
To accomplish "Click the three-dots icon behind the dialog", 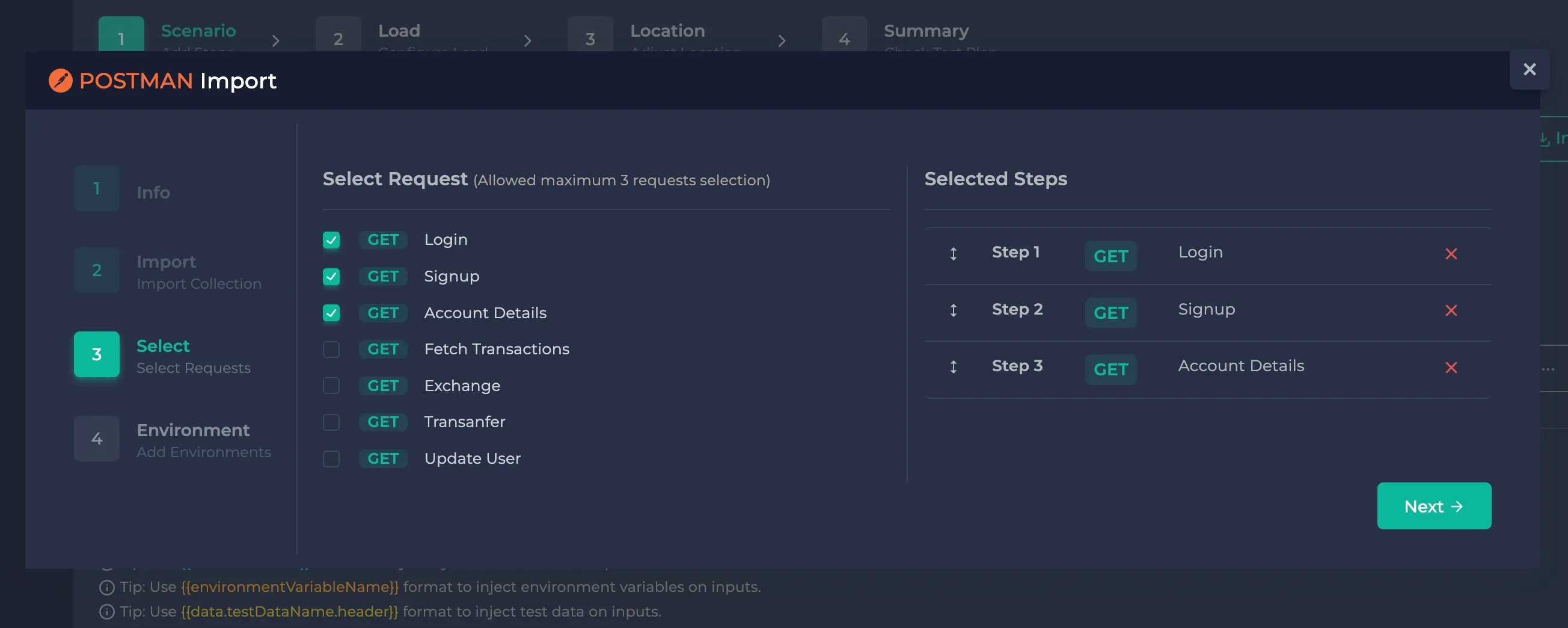I will click(1548, 369).
